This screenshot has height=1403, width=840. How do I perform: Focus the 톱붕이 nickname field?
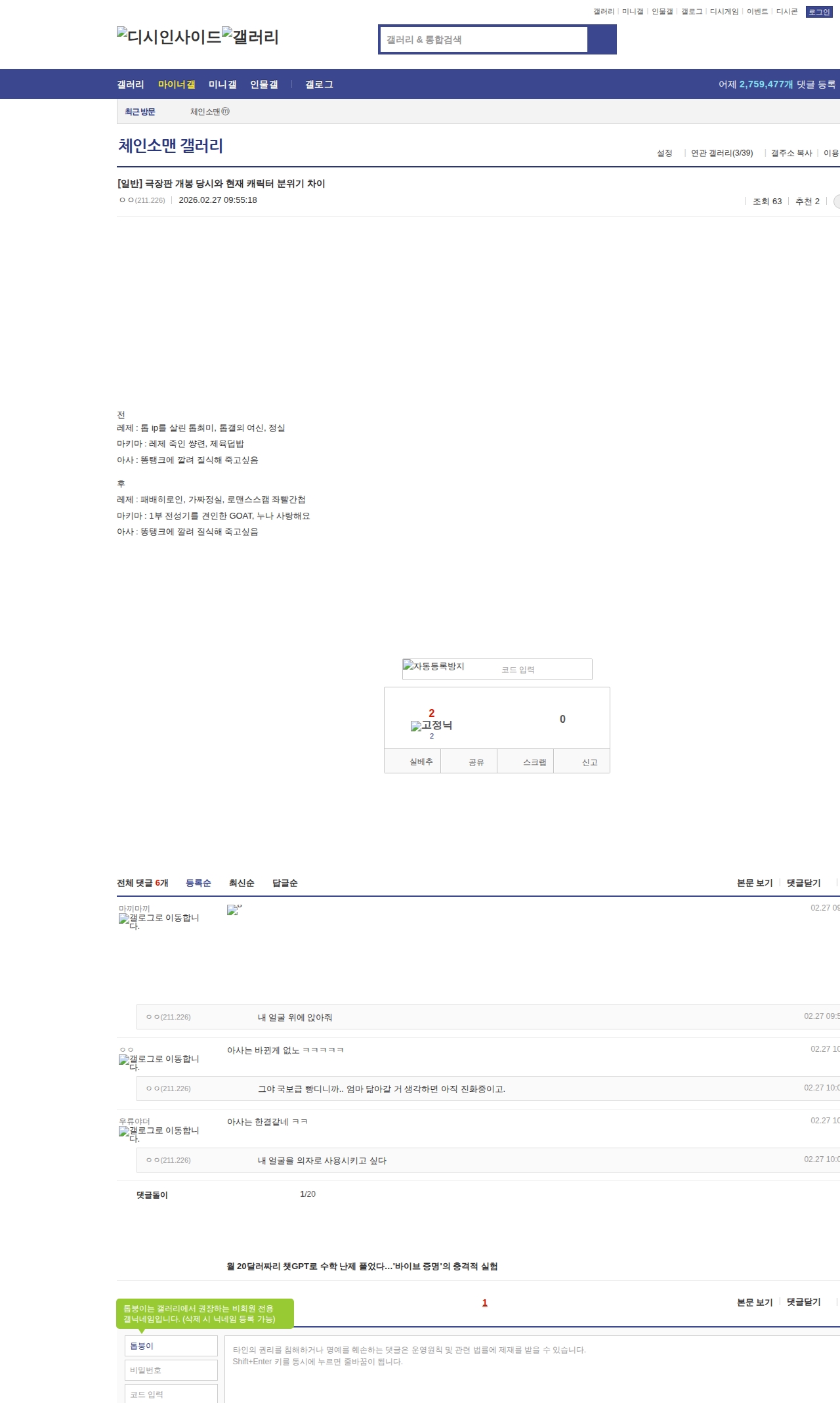click(171, 1346)
